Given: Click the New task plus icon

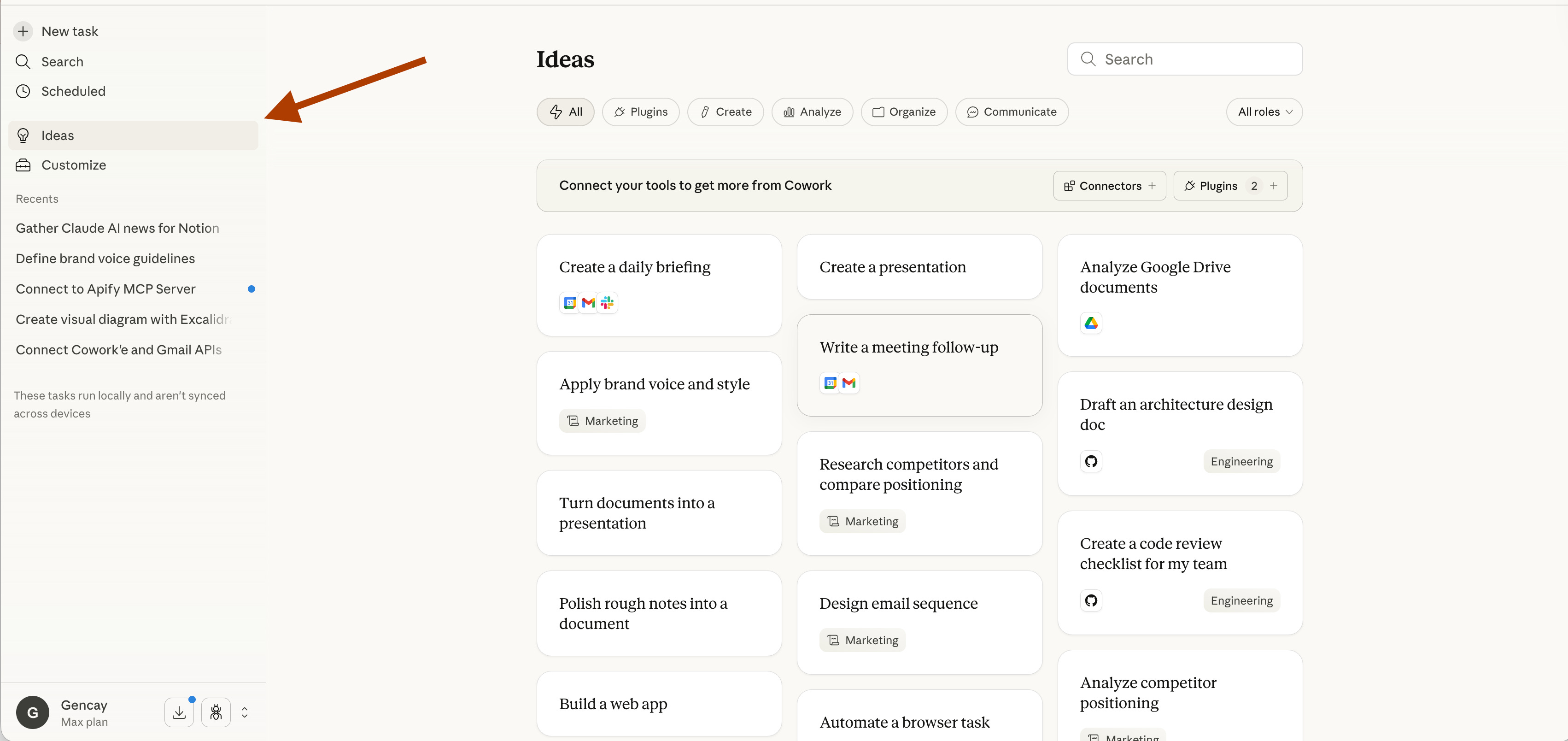Looking at the screenshot, I should click(x=23, y=31).
